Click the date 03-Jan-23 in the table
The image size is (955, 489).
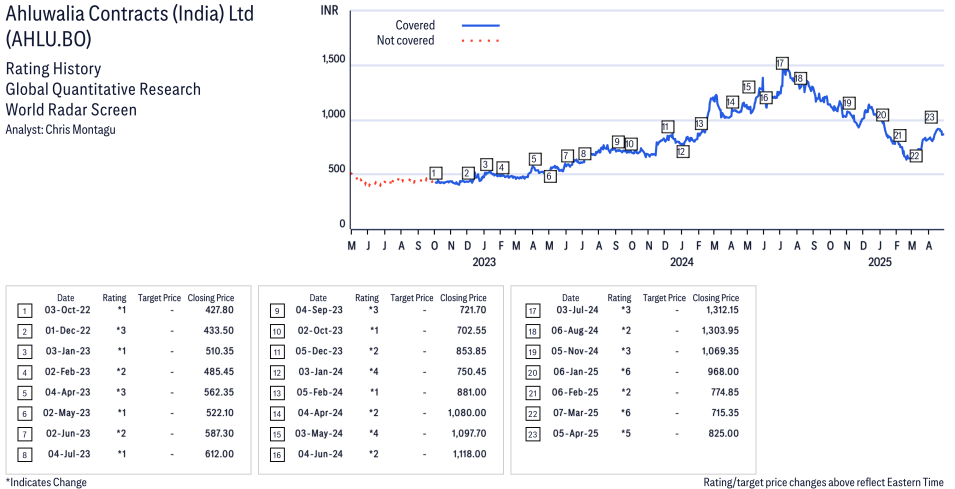coord(68,351)
